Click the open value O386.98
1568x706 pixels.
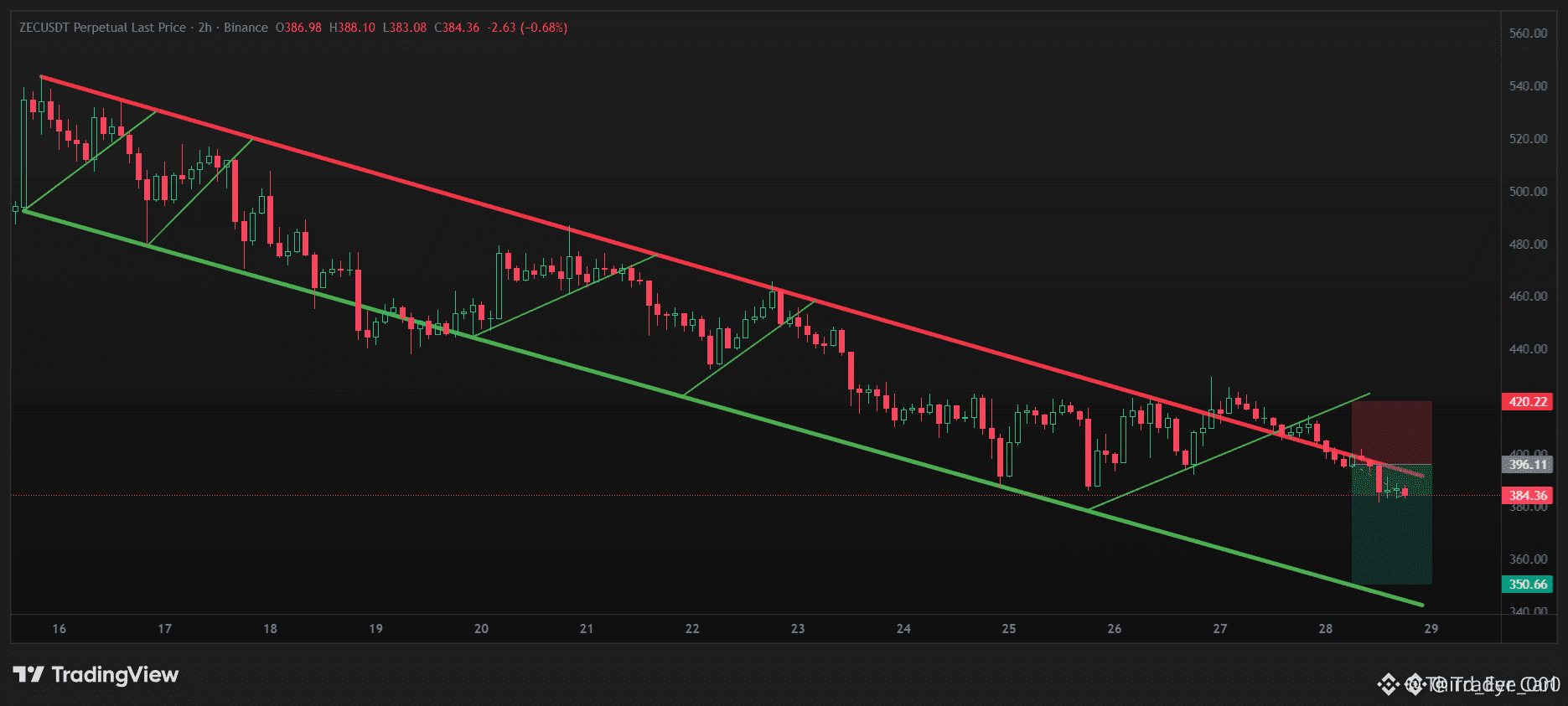tap(298, 28)
